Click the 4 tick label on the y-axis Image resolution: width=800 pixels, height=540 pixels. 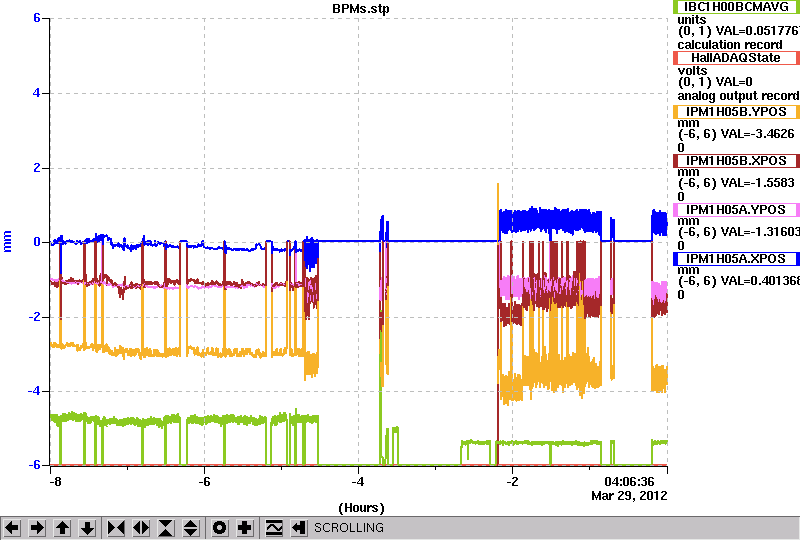point(37,93)
